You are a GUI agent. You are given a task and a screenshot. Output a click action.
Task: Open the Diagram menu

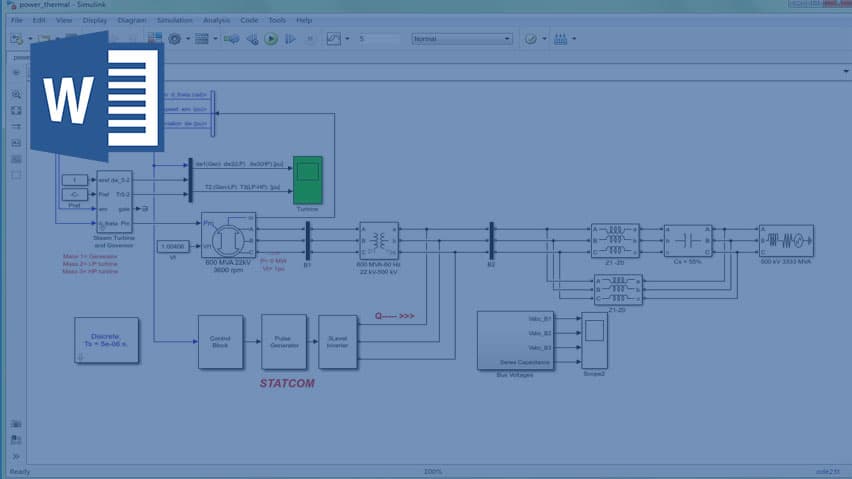point(132,20)
